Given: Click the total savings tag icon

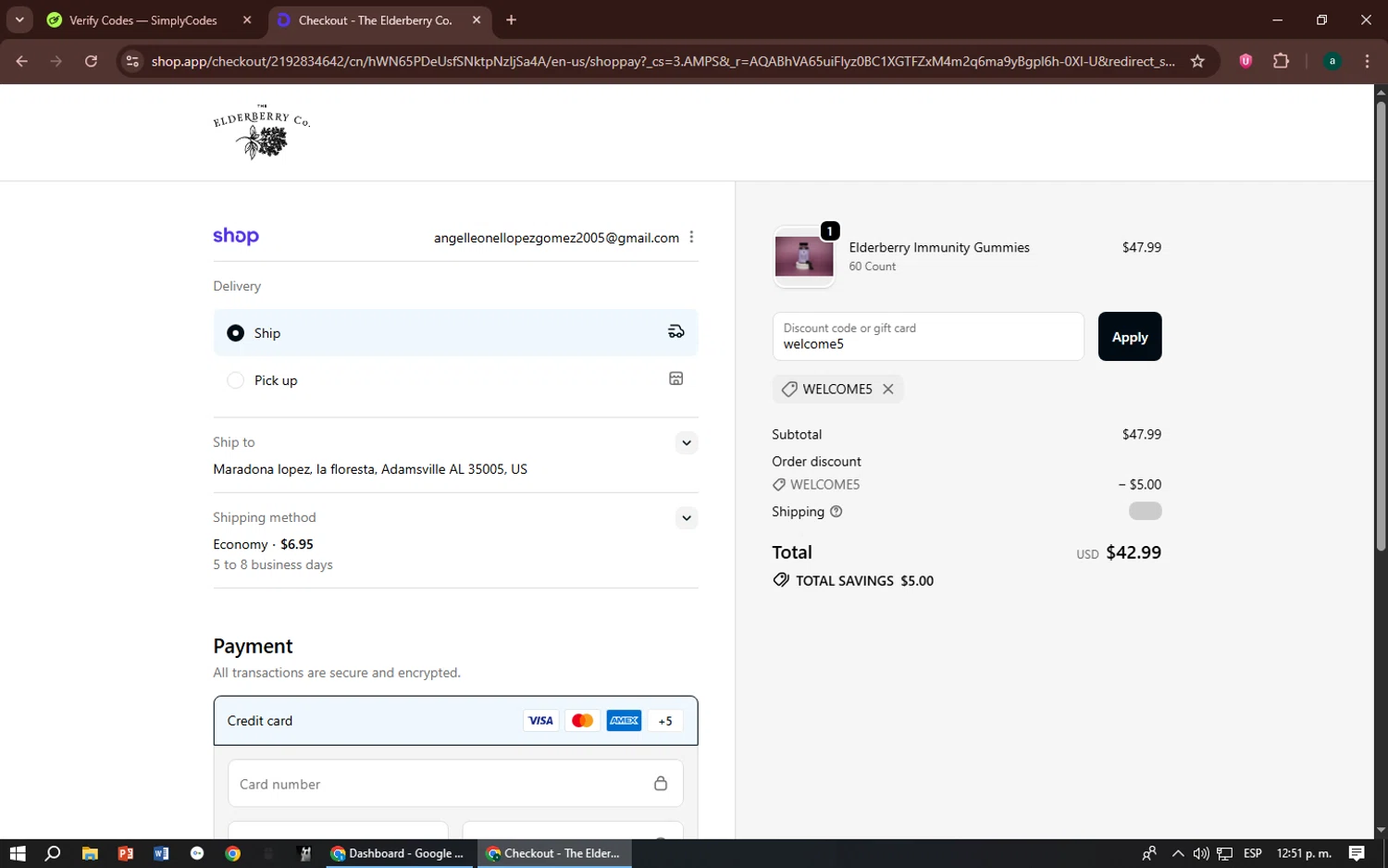Looking at the screenshot, I should (781, 580).
